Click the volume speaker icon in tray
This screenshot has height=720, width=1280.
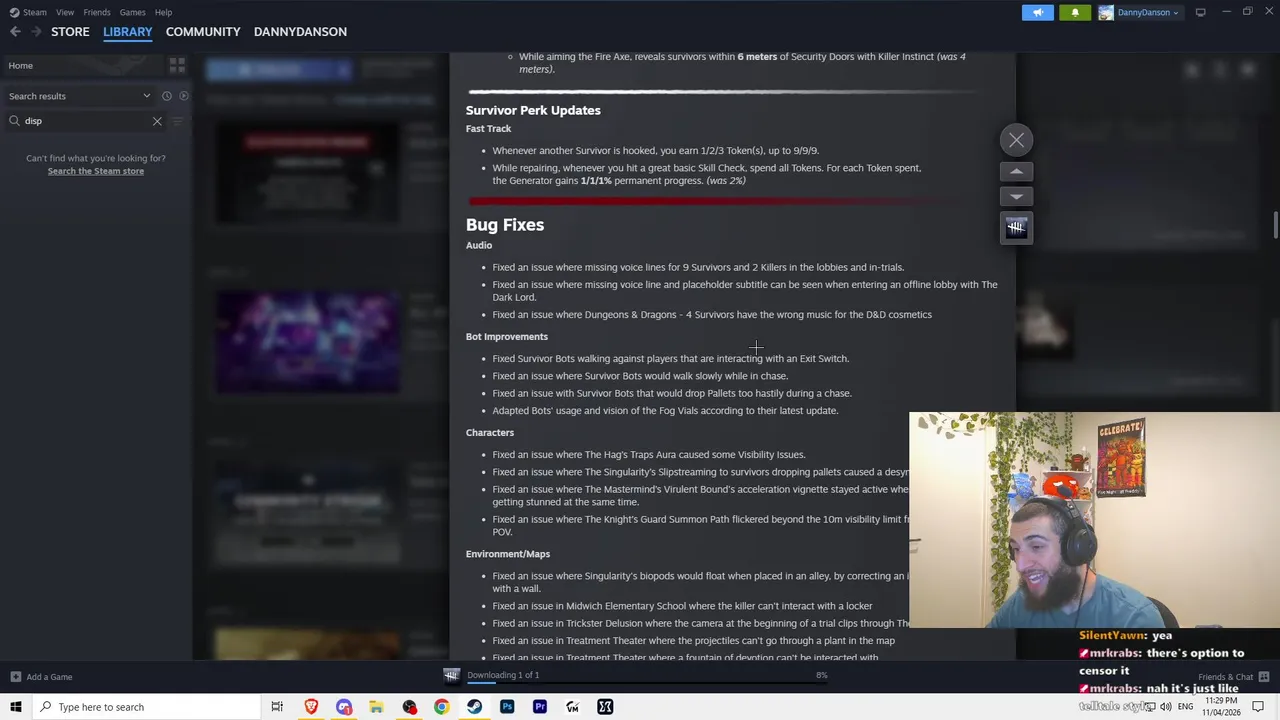click(x=1166, y=707)
